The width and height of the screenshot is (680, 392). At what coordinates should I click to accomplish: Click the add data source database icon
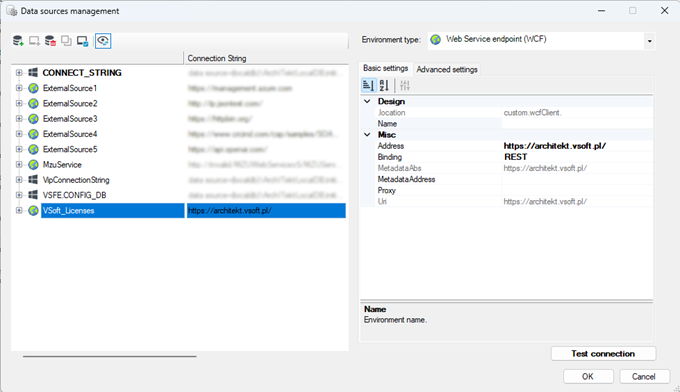pyautogui.click(x=18, y=41)
